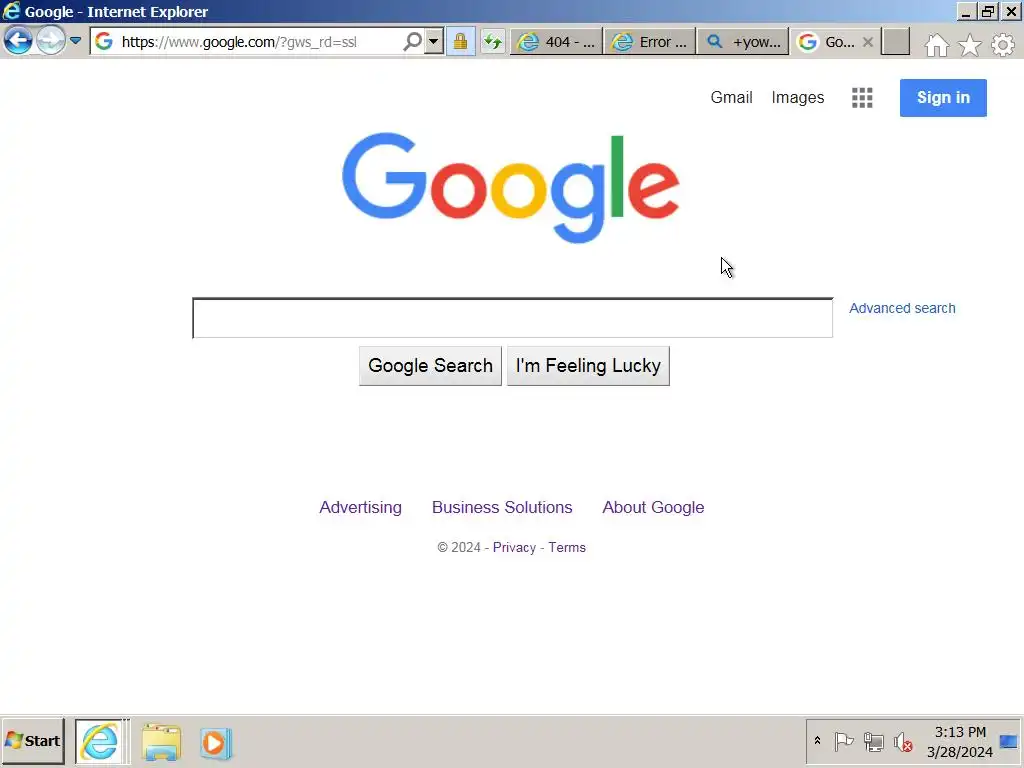Close the Google tab with X
1024x768 pixels.
tap(868, 42)
